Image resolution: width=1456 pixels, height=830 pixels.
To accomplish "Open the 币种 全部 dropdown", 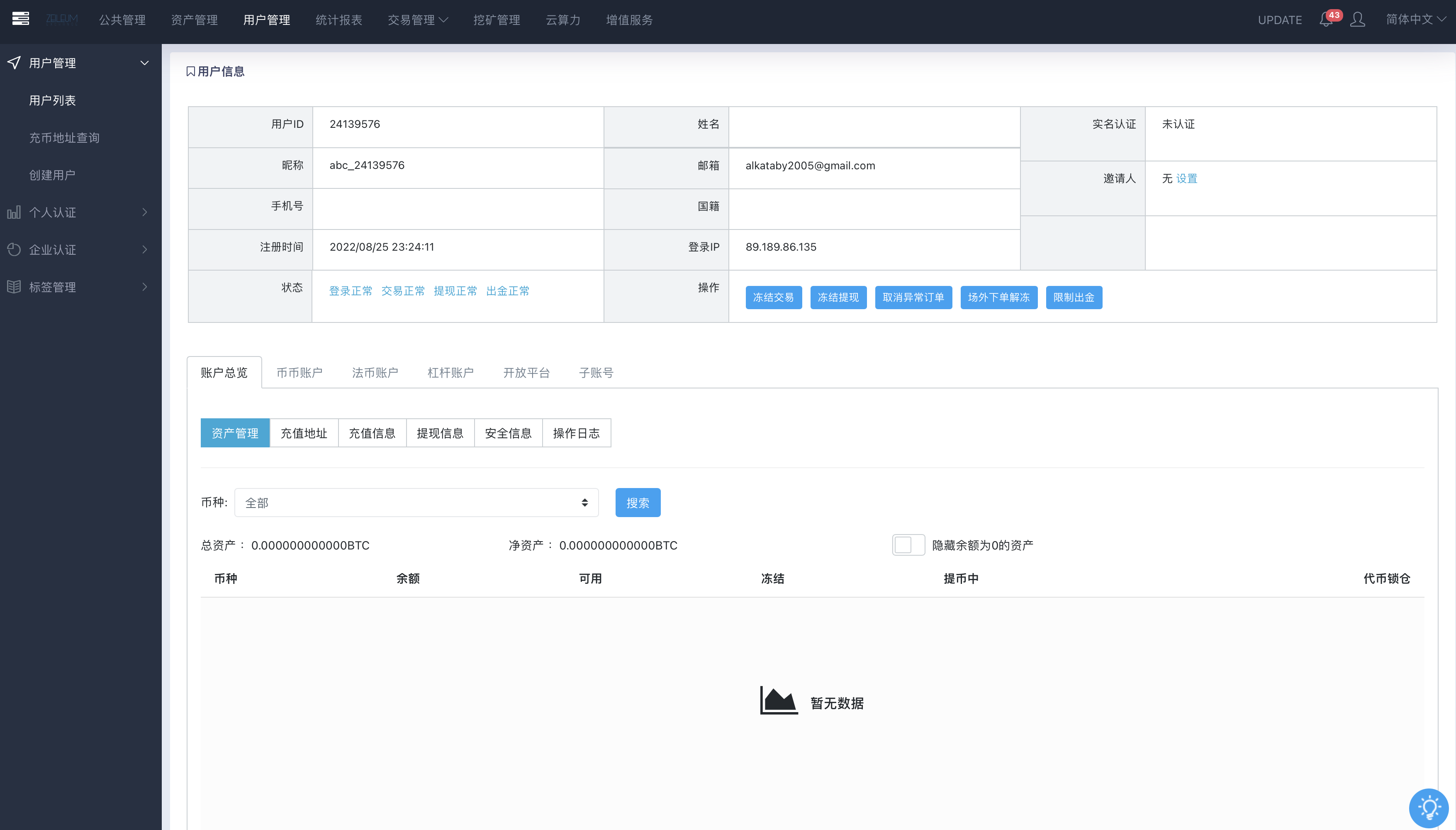I will point(416,503).
